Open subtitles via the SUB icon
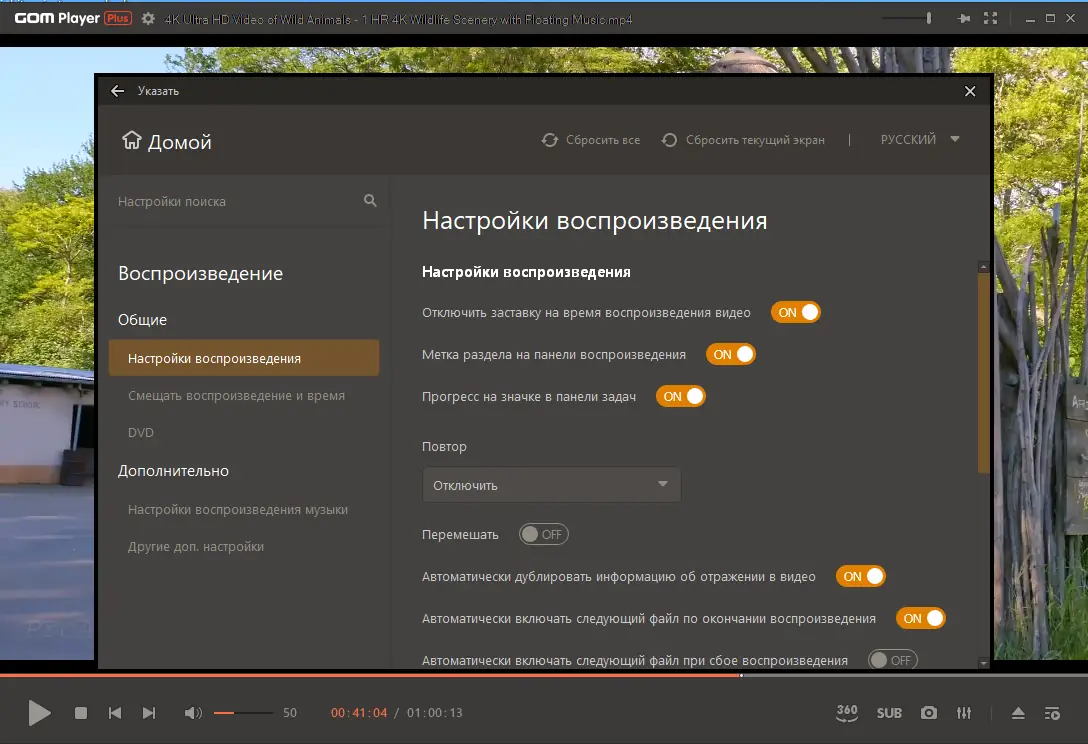This screenshot has width=1088, height=744. coord(889,713)
